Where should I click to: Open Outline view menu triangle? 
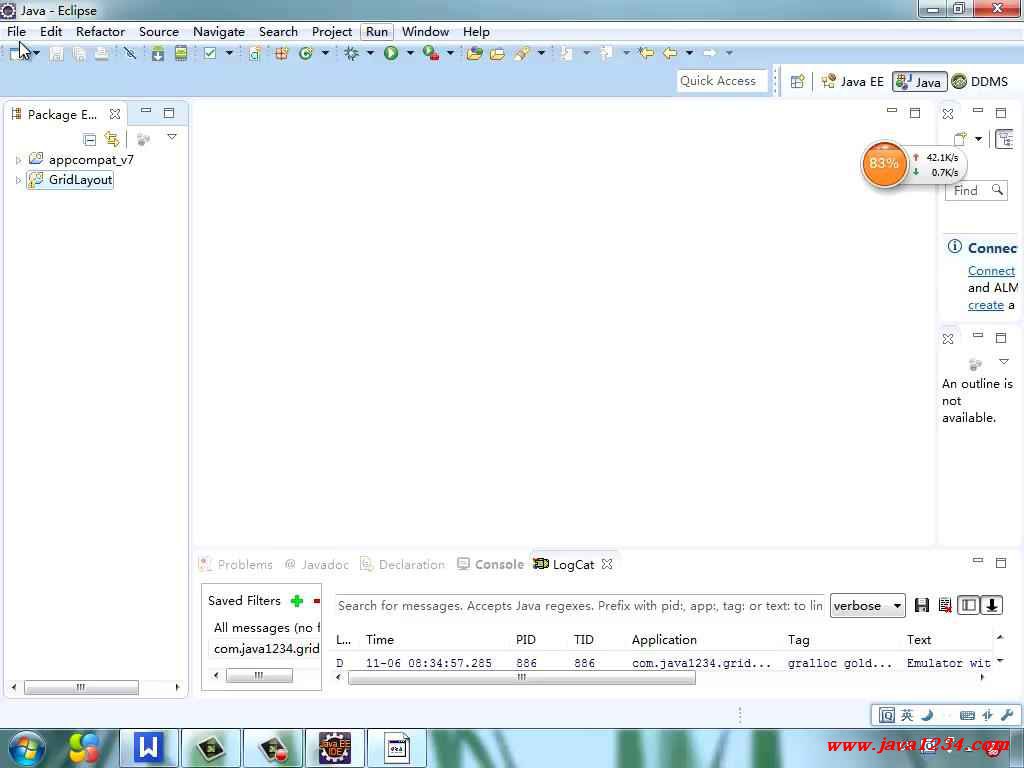tap(1004, 362)
